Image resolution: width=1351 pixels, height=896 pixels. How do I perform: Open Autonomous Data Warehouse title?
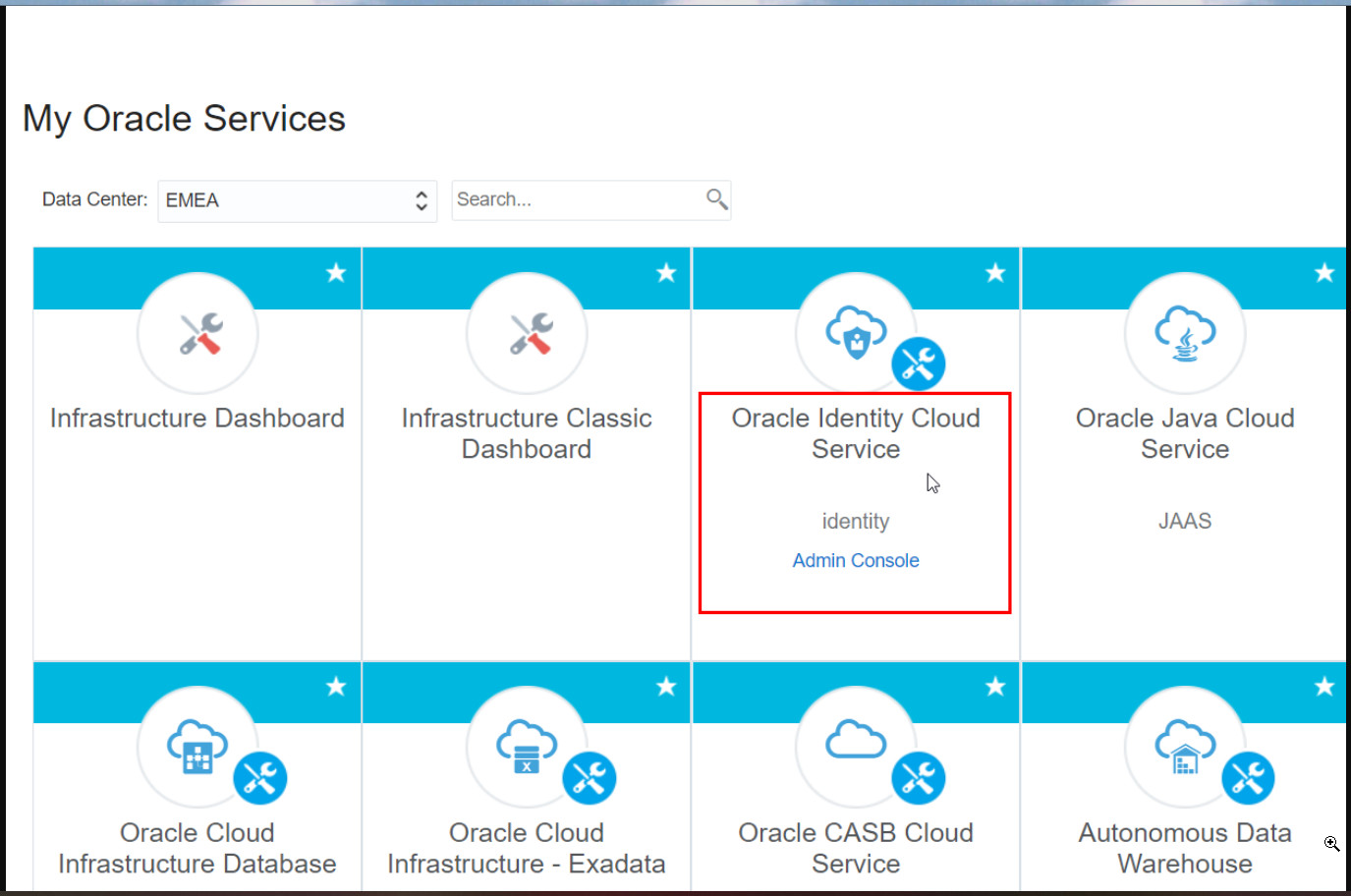tap(1185, 848)
